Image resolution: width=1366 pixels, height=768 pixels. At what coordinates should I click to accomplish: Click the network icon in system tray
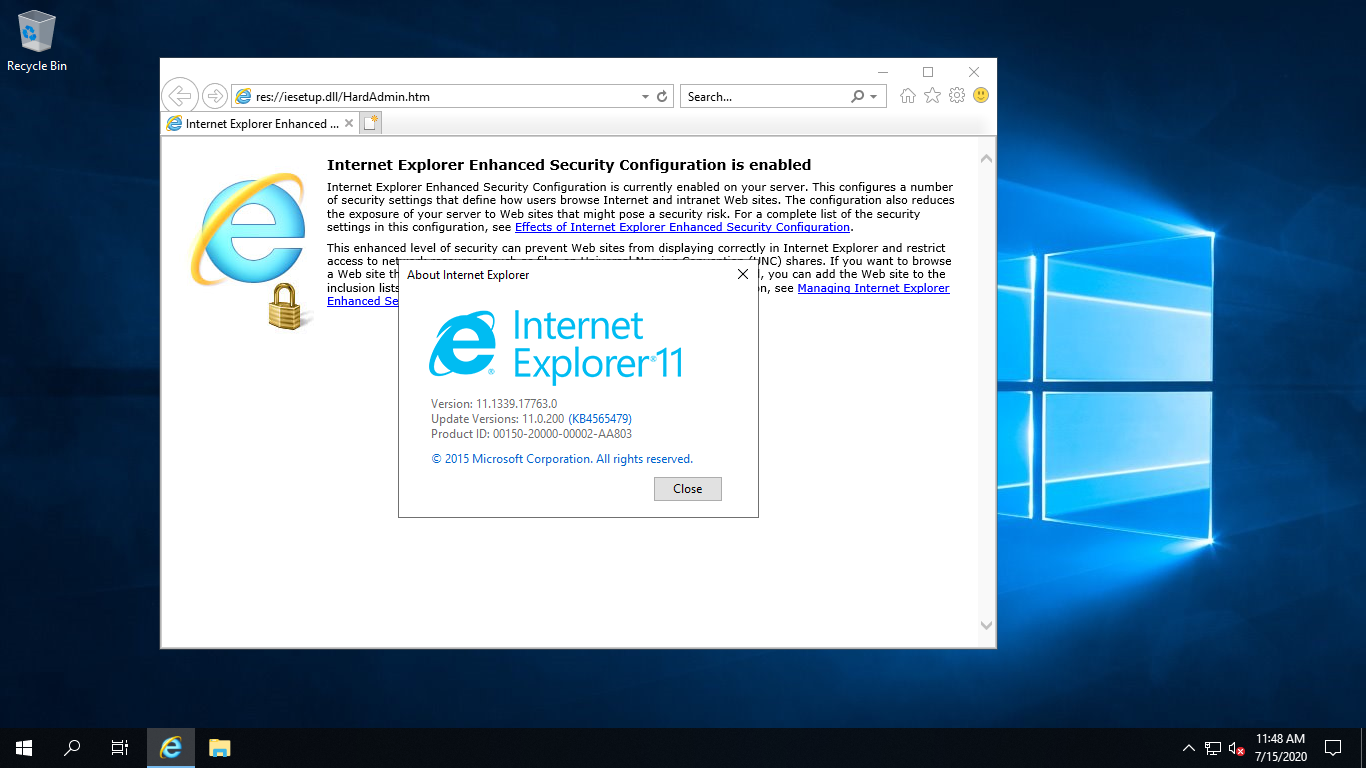point(1213,747)
